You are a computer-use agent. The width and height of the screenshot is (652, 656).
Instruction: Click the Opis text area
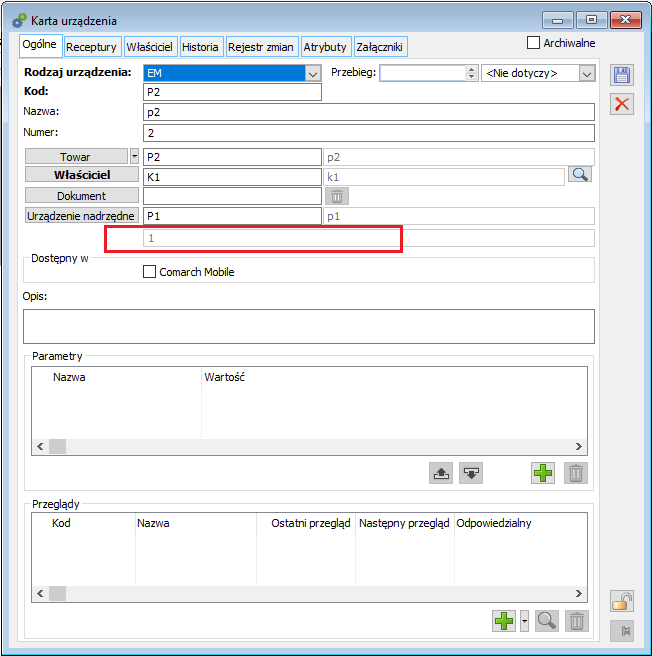coord(309,326)
